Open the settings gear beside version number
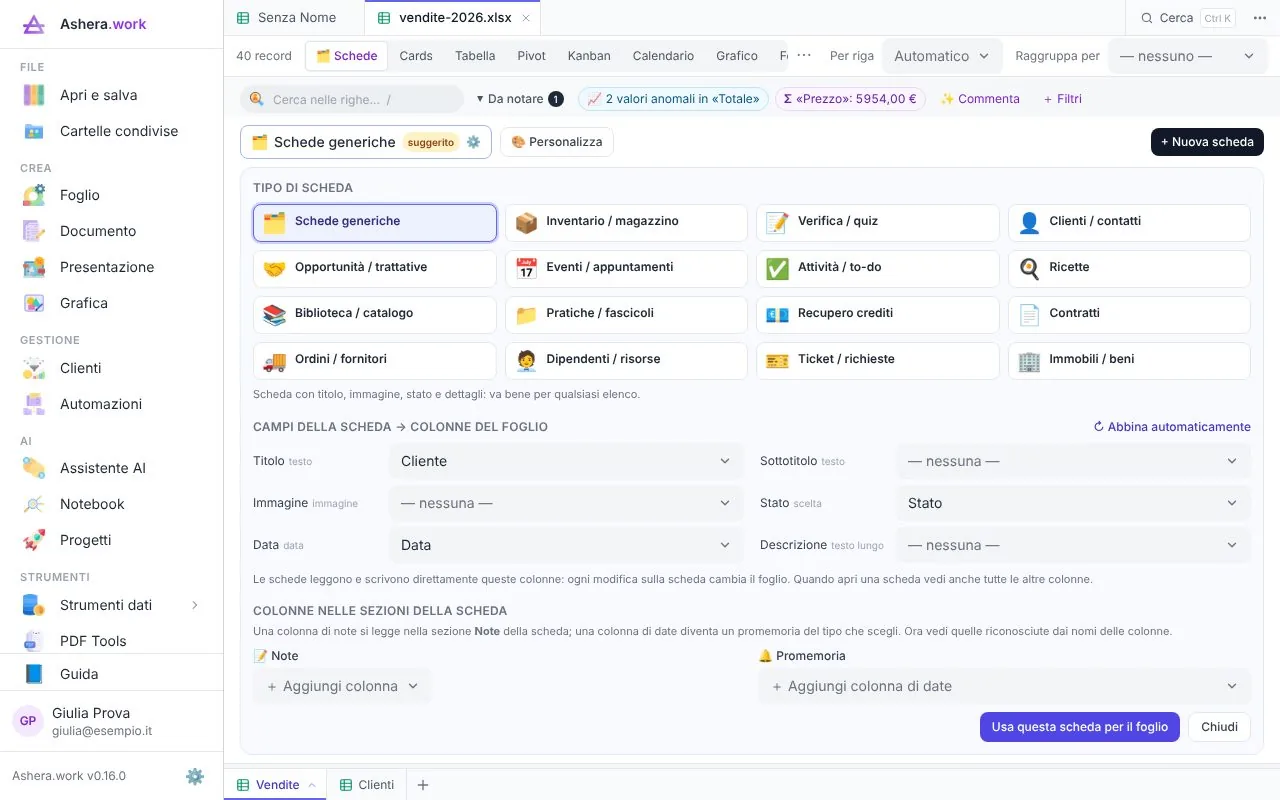1280x800 pixels. (195, 776)
